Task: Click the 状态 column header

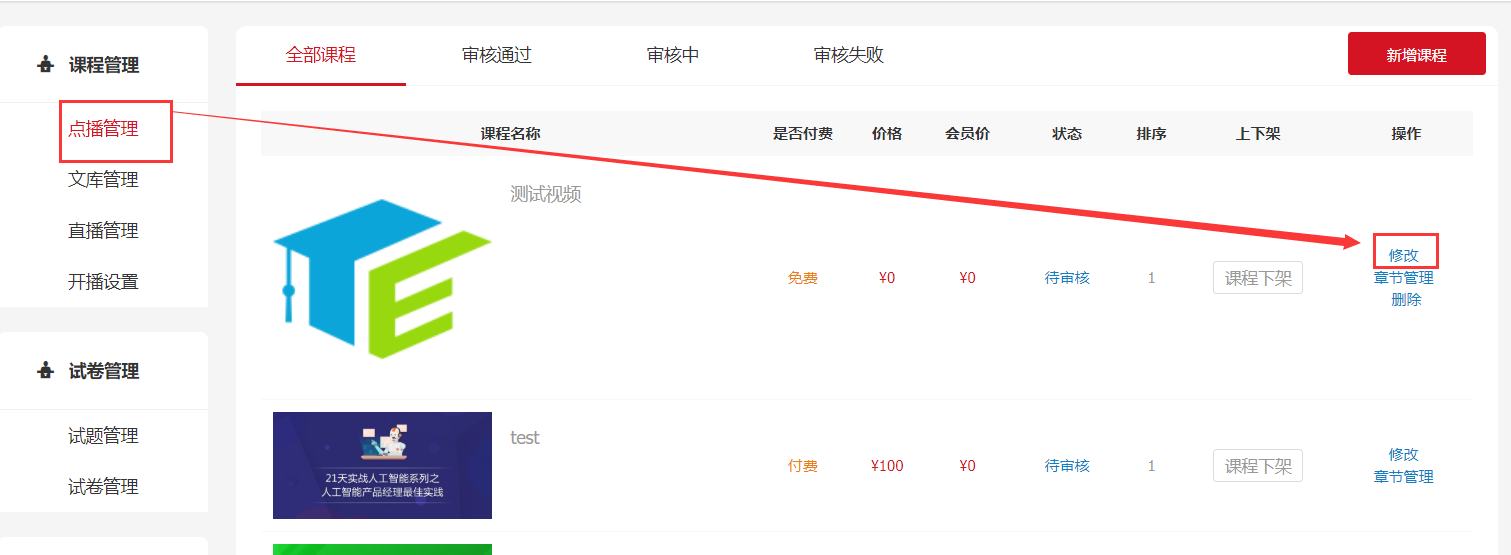Action: coord(1067,133)
